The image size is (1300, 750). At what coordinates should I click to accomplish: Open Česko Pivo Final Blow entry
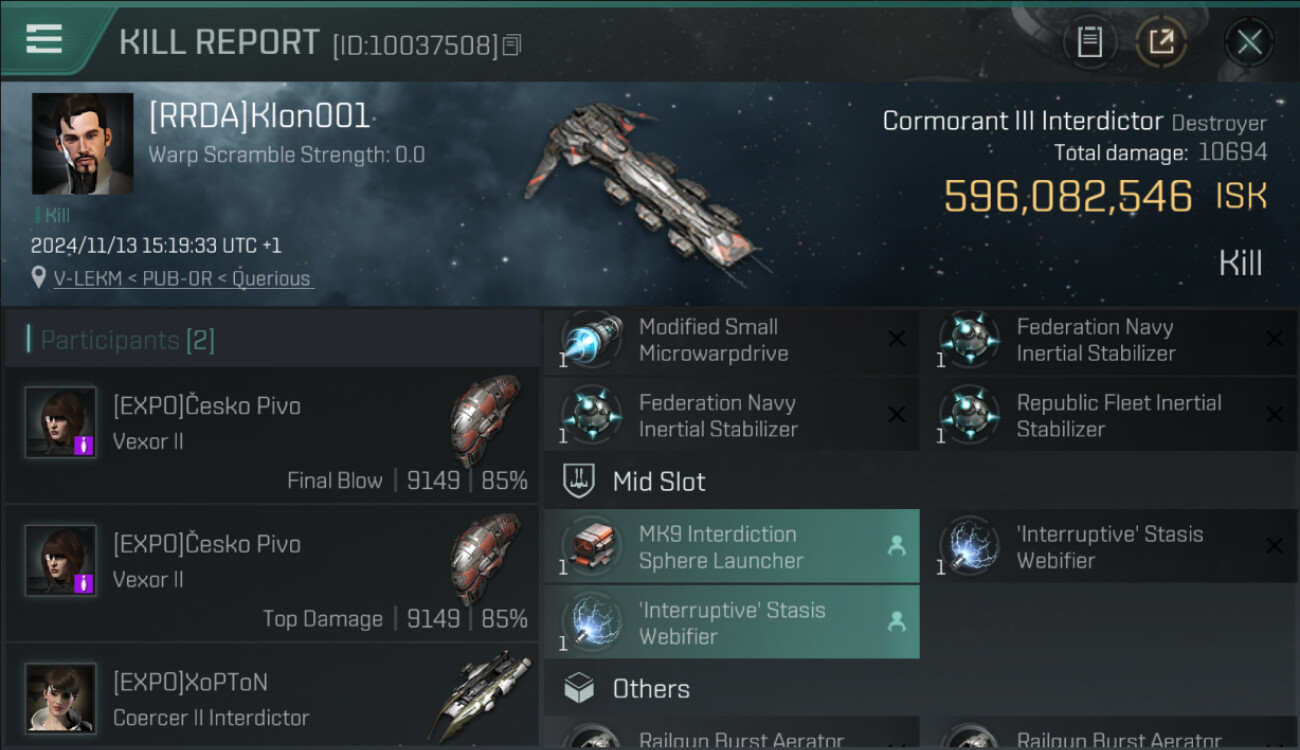point(272,436)
